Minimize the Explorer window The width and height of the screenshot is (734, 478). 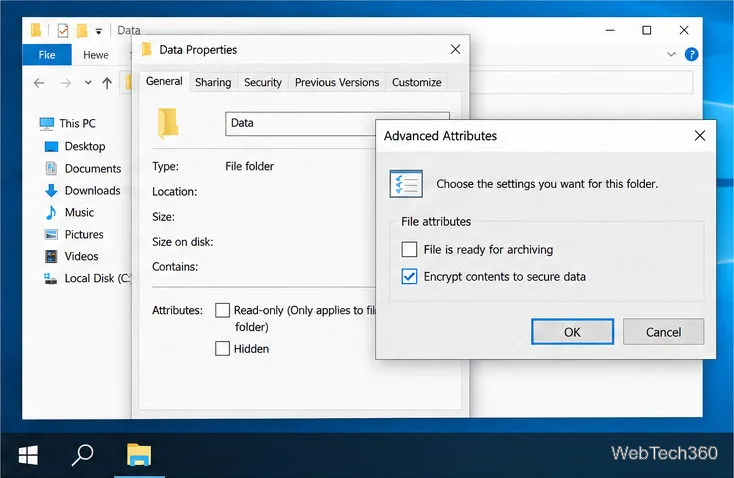click(x=610, y=30)
